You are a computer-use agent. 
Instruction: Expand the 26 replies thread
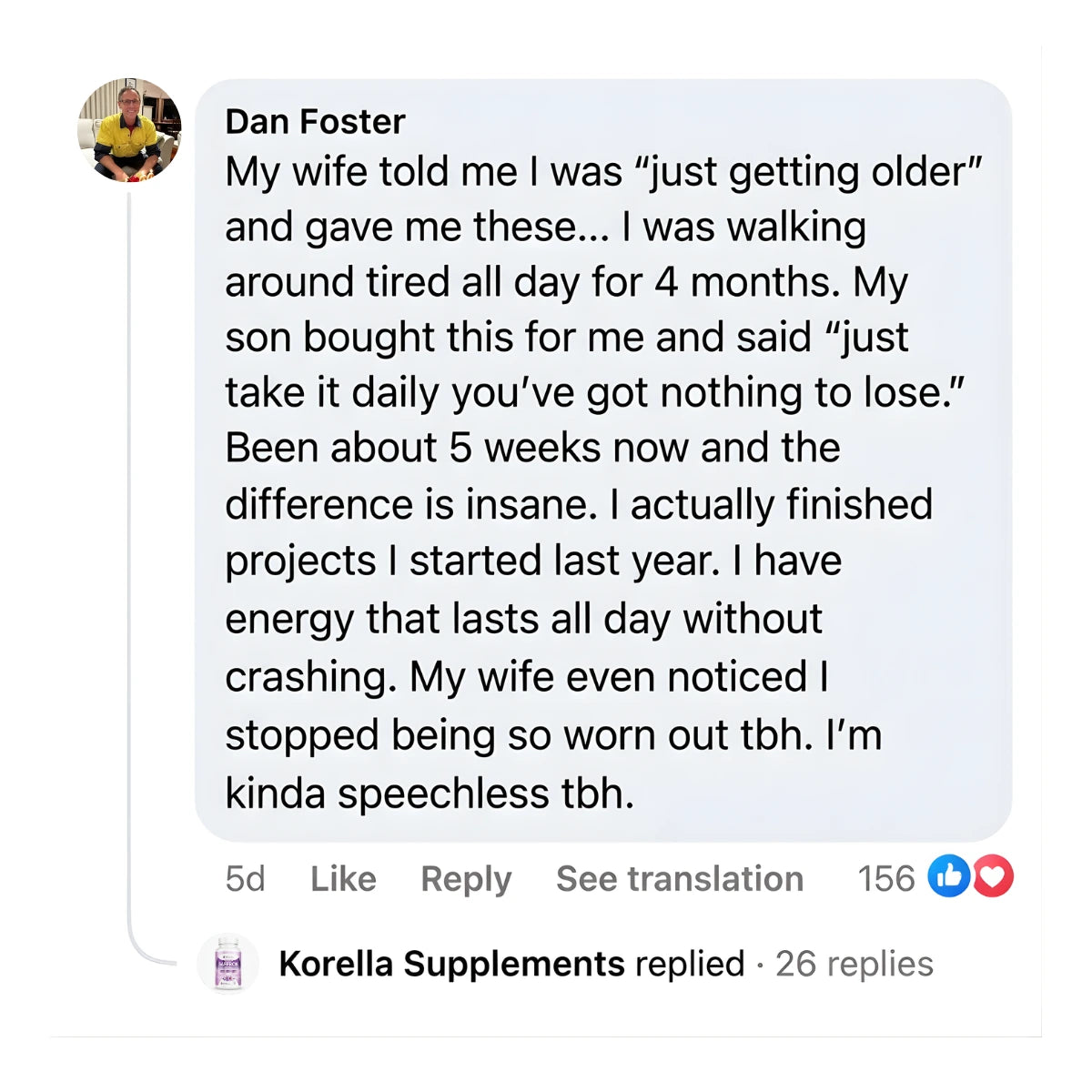[x=854, y=964]
